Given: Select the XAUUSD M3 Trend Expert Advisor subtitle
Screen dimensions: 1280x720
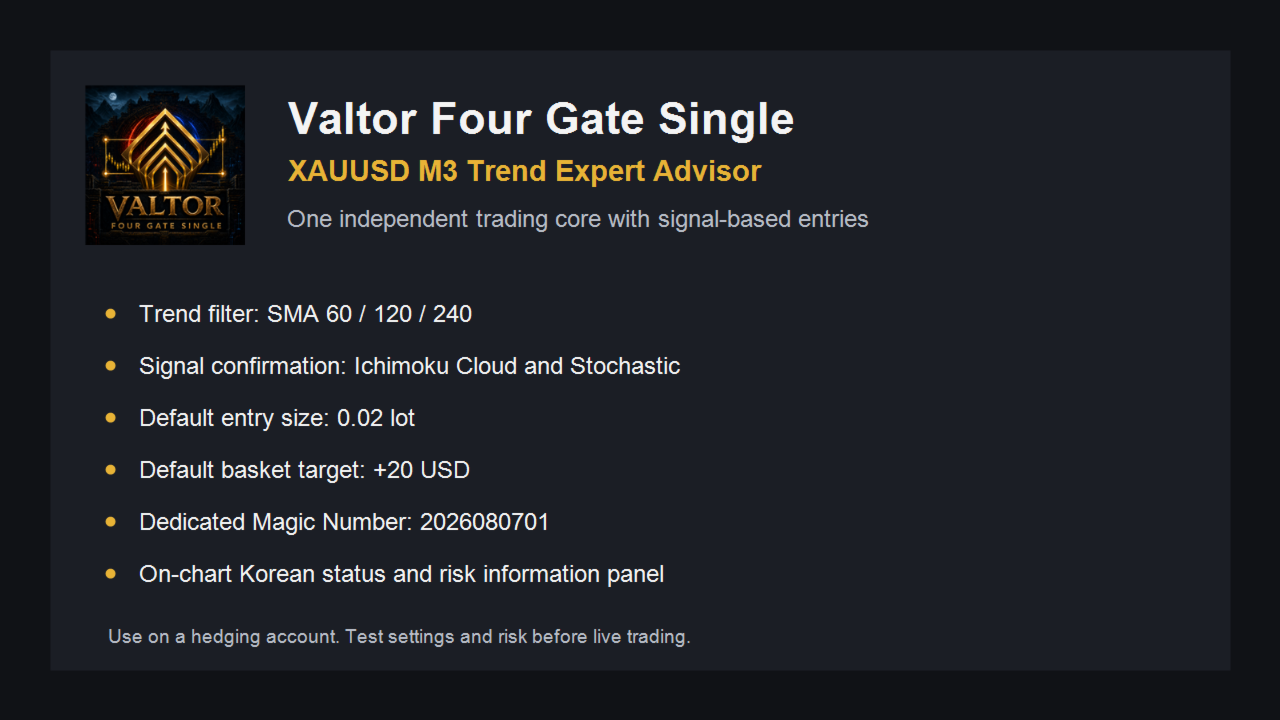Looking at the screenshot, I should (524, 171).
